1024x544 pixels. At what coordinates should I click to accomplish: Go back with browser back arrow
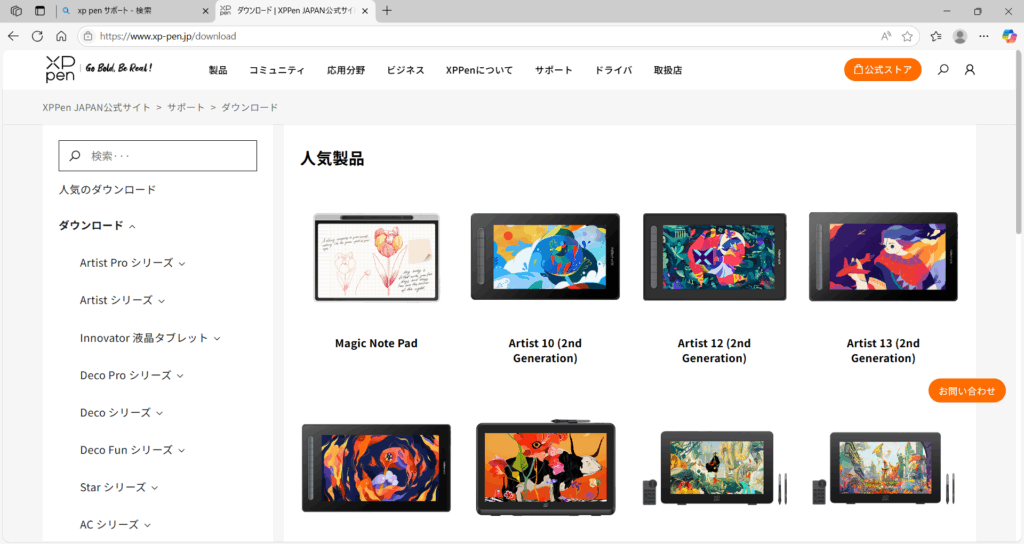[x=14, y=36]
